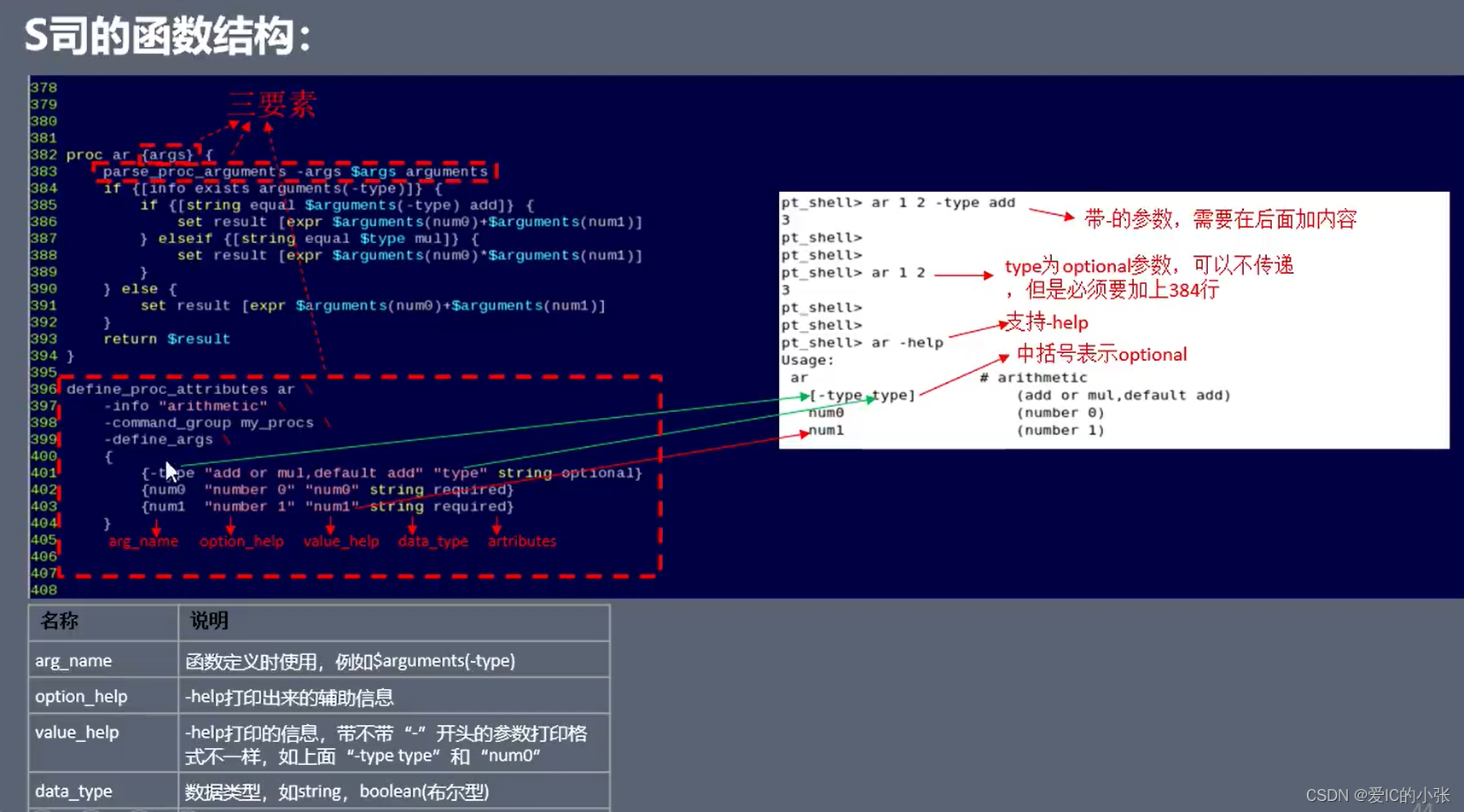
Task: Select code line 382 "proc ar {args} {"
Action: 140,154
